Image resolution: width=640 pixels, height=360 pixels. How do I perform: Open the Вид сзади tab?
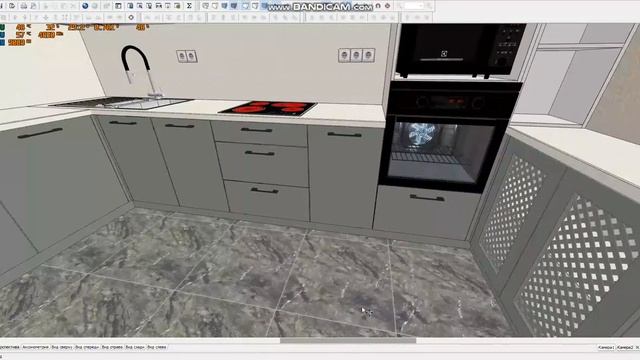pyautogui.click(x=135, y=347)
